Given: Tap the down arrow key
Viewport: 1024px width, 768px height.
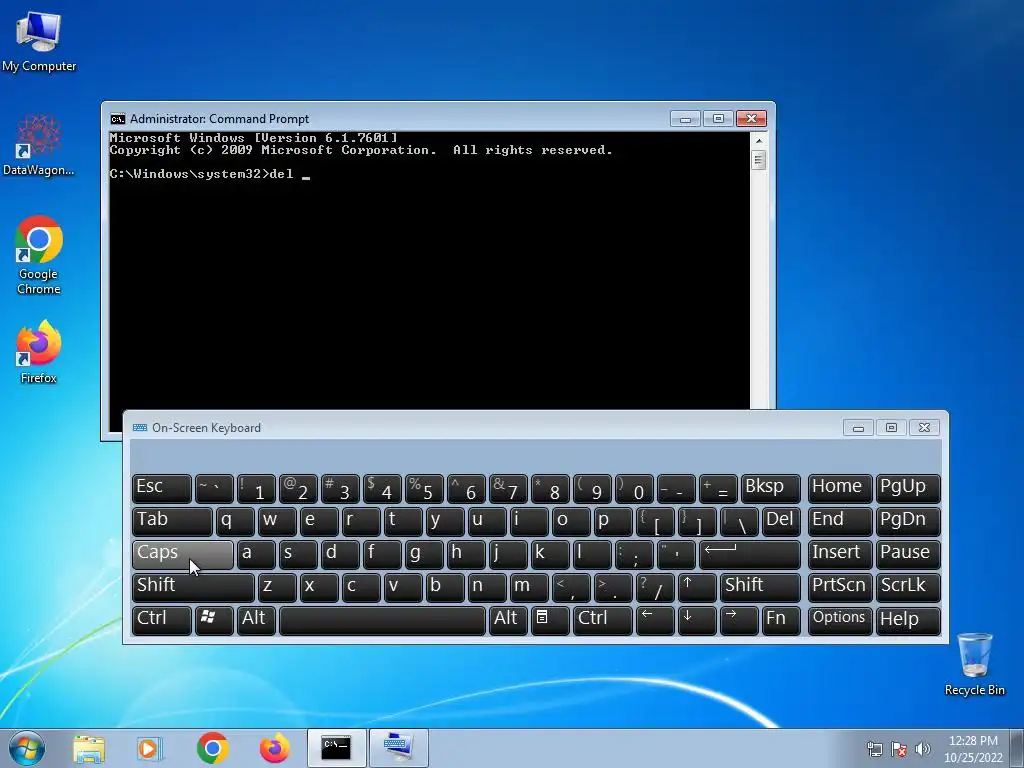Looking at the screenshot, I should click(697, 620).
